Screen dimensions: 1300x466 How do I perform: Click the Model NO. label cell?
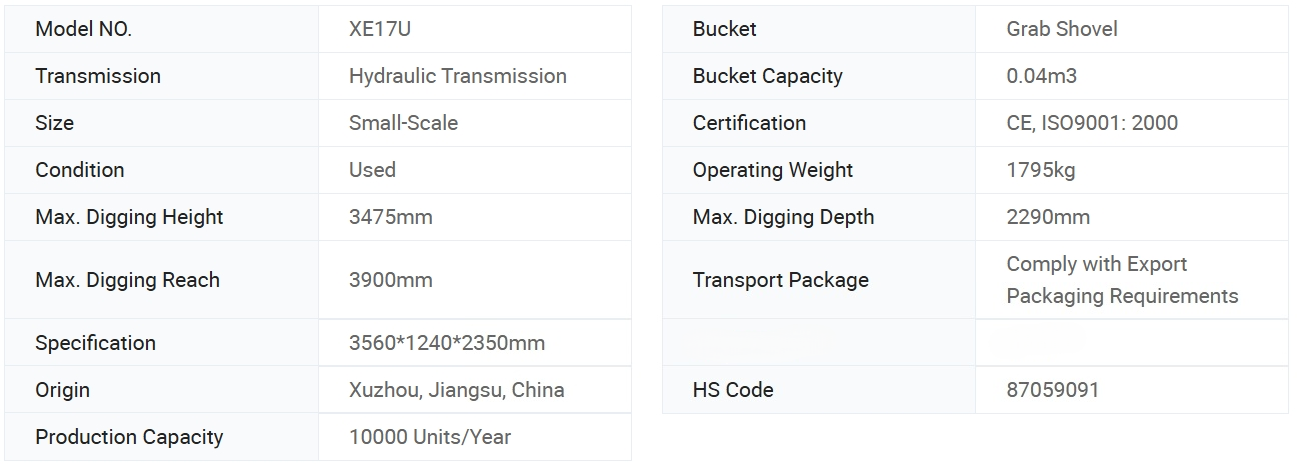pyautogui.click(x=84, y=29)
